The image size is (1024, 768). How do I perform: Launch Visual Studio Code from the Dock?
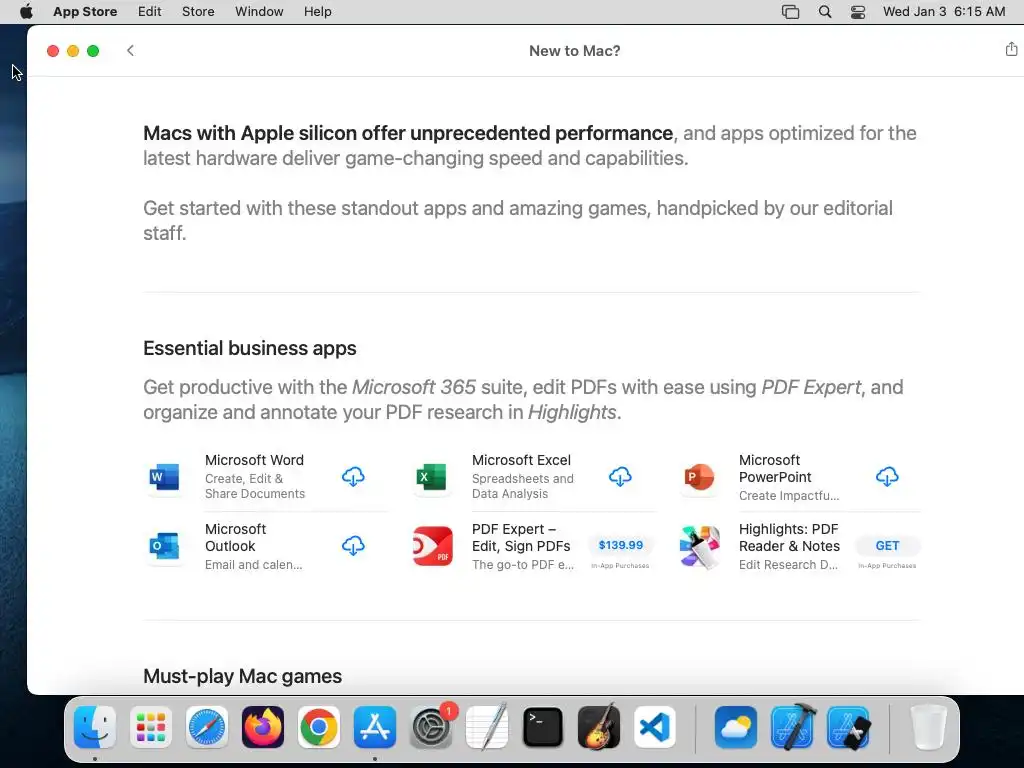pos(655,727)
